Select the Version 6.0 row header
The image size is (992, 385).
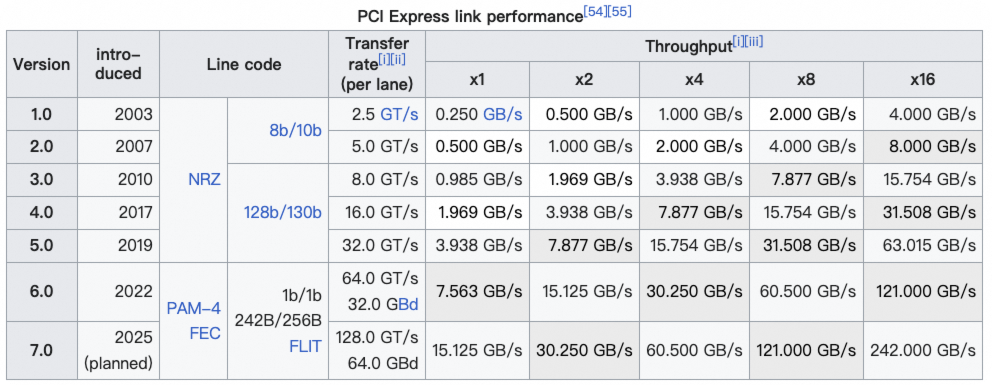[x=42, y=292]
